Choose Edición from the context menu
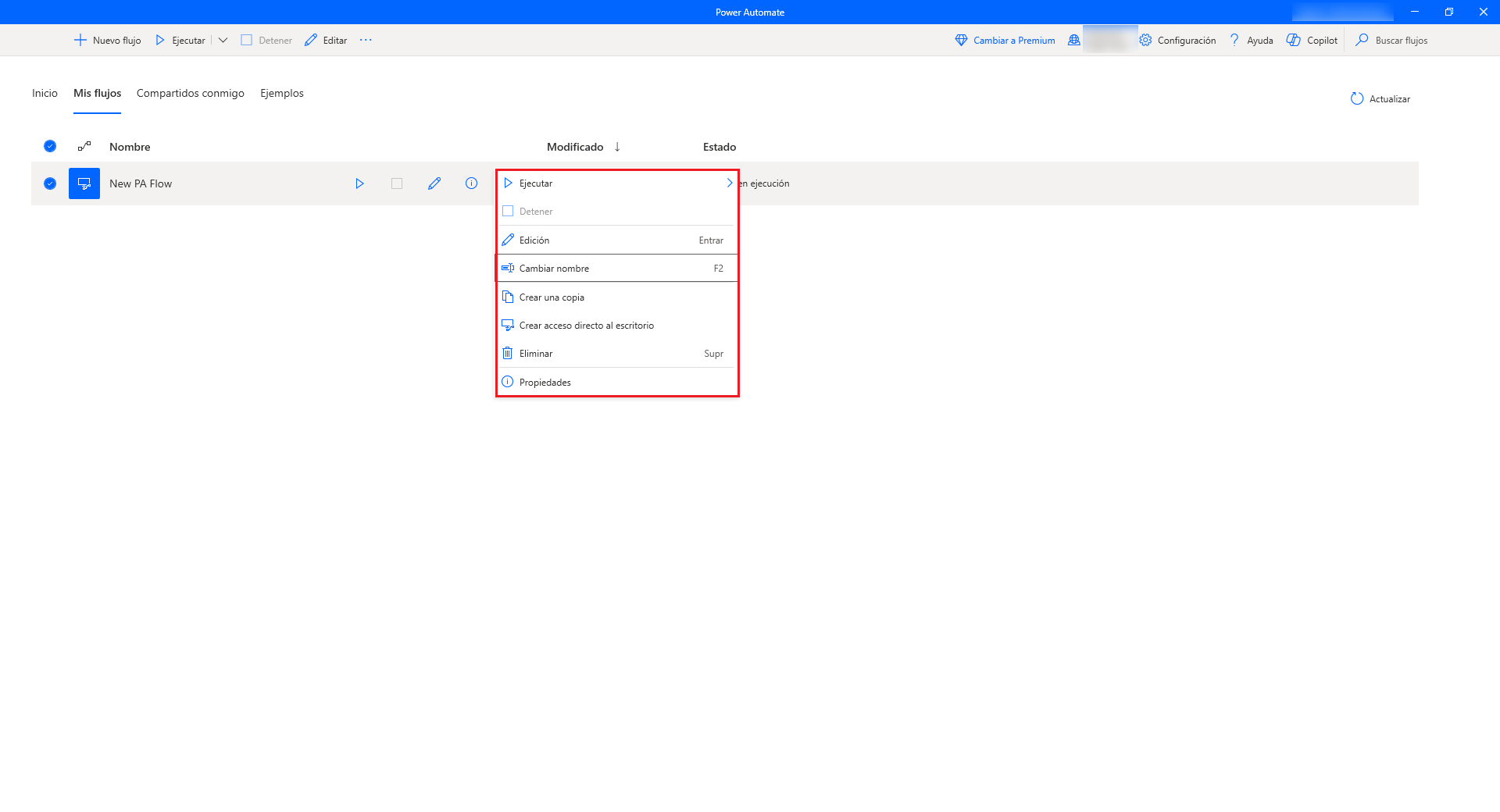Viewport: 1500px width, 812px height. (x=617, y=240)
